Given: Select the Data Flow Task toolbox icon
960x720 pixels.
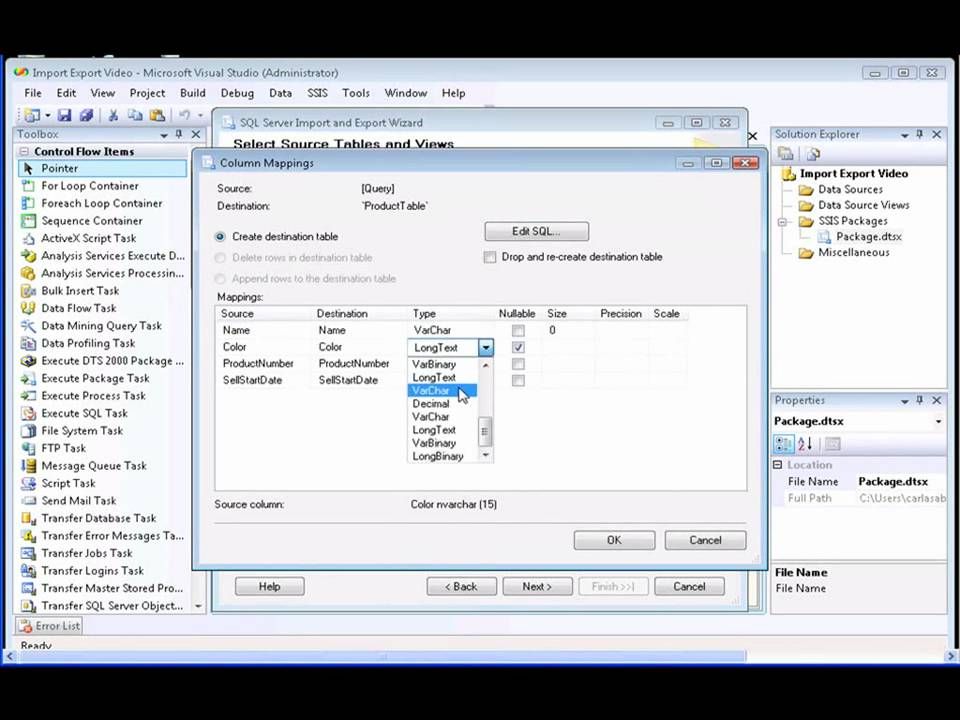Looking at the screenshot, I should pos(28,308).
